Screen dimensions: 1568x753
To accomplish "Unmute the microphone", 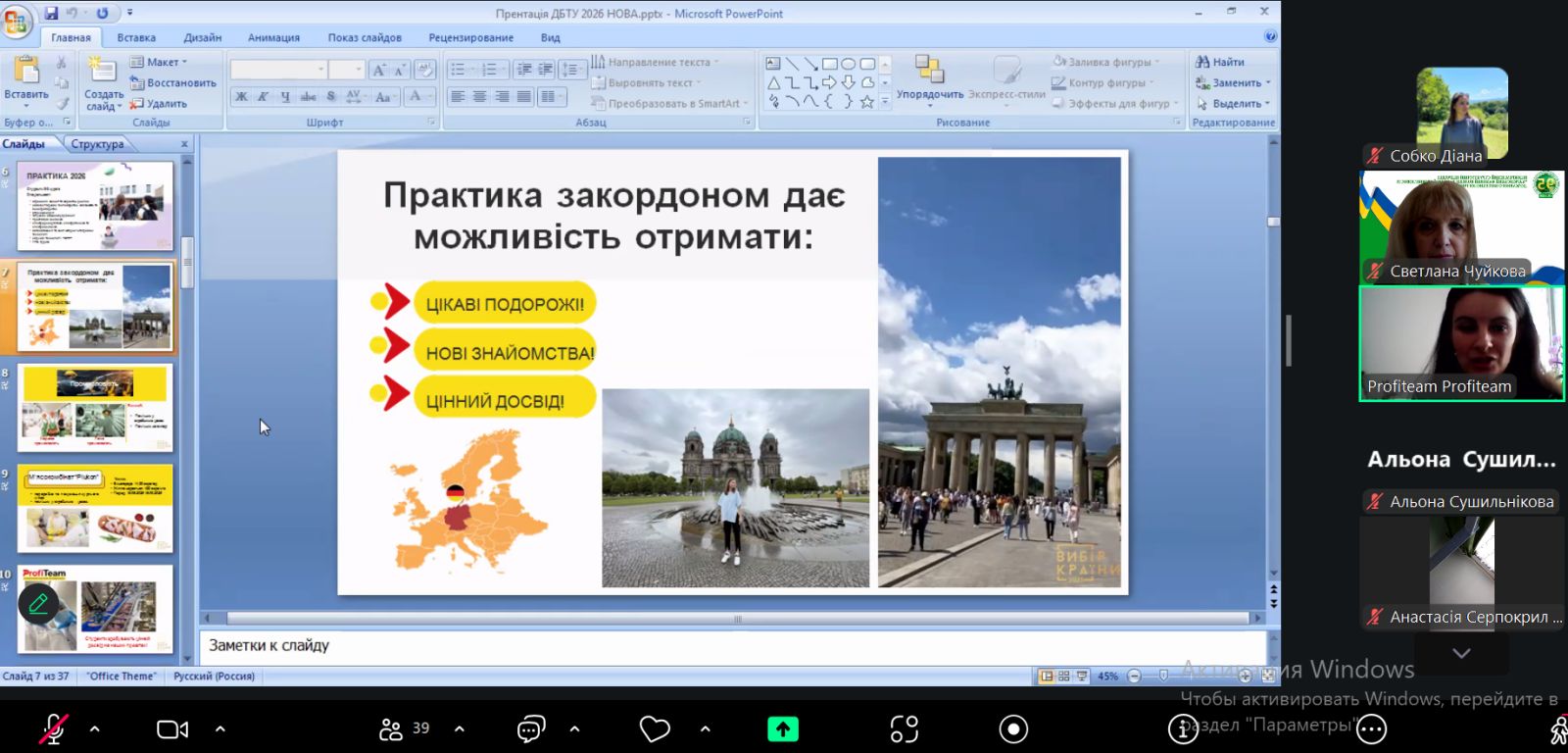I will (x=53, y=728).
